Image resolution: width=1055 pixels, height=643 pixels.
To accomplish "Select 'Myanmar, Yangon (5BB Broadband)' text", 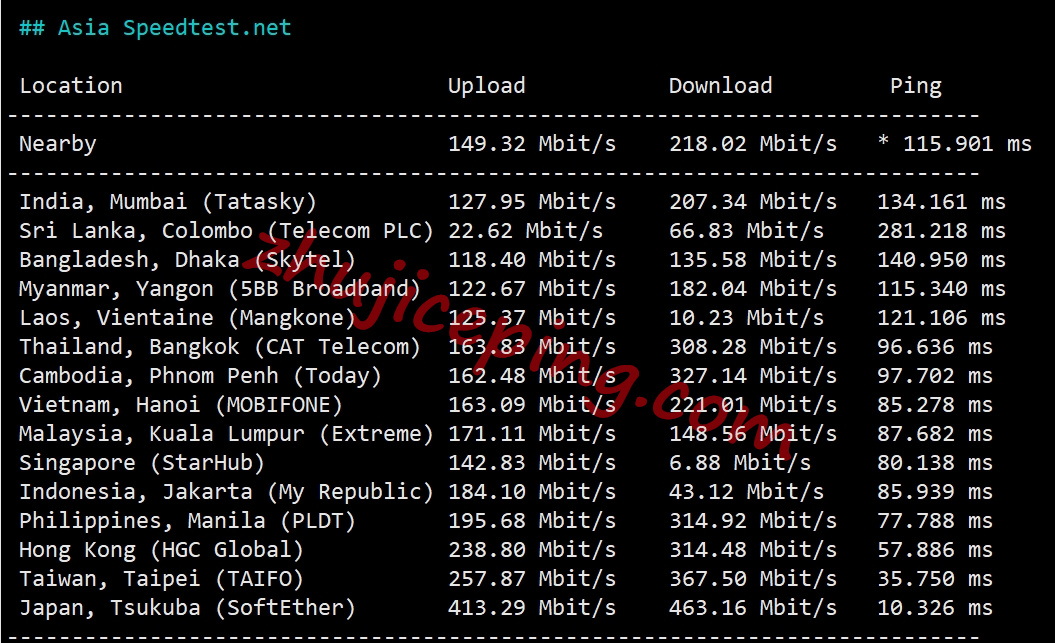I will (219, 289).
